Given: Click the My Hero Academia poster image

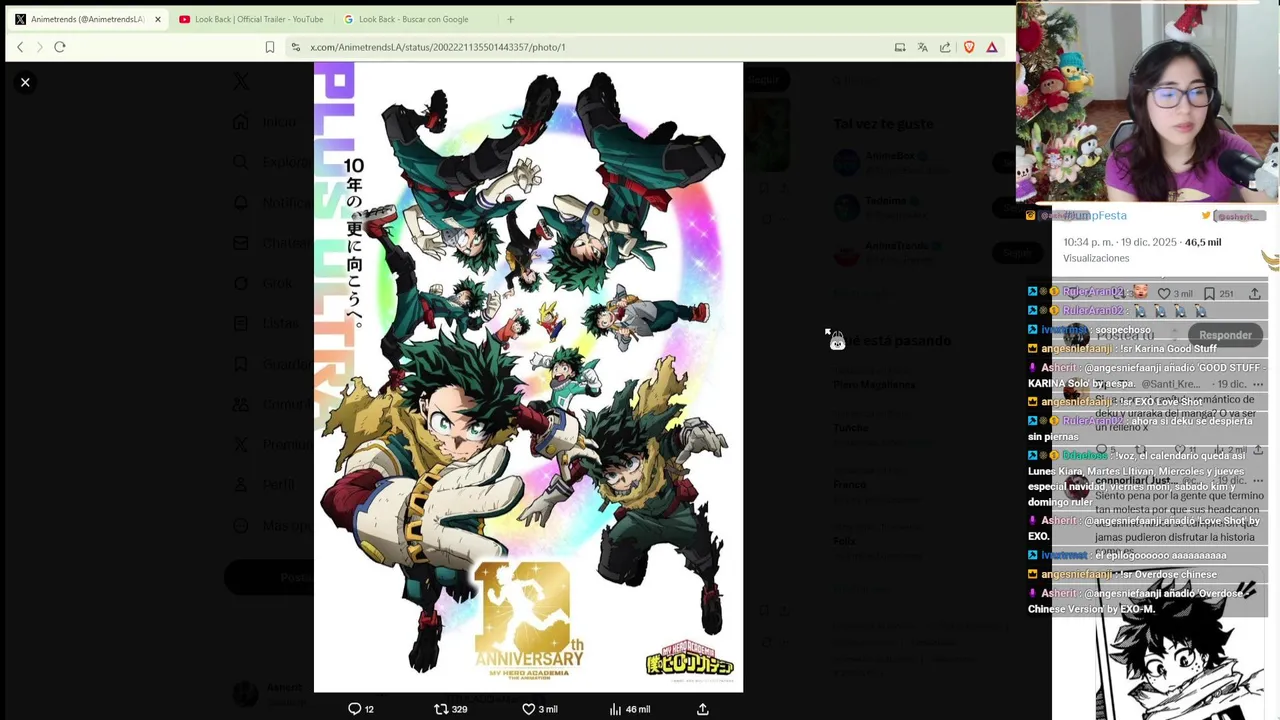Looking at the screenshot, I should [x=528, y=377].
